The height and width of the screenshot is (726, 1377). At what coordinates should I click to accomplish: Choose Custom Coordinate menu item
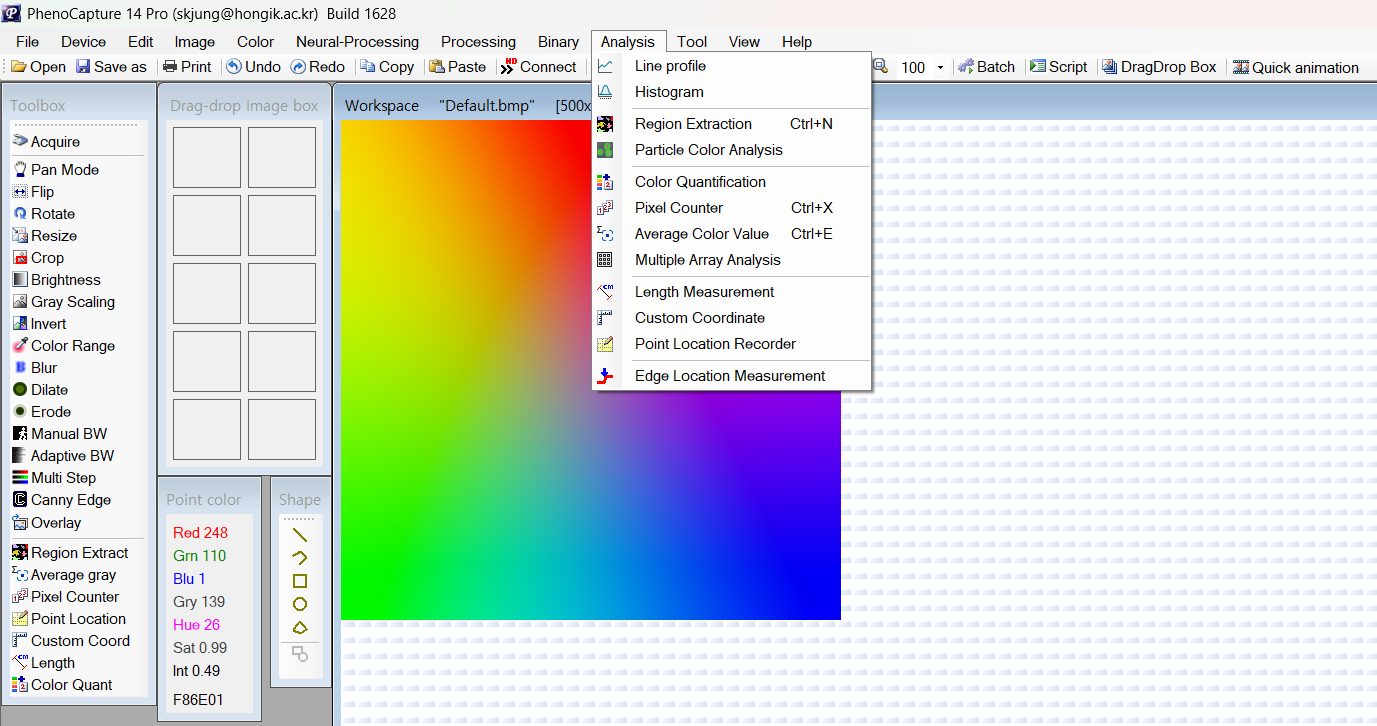pos(732,318)
